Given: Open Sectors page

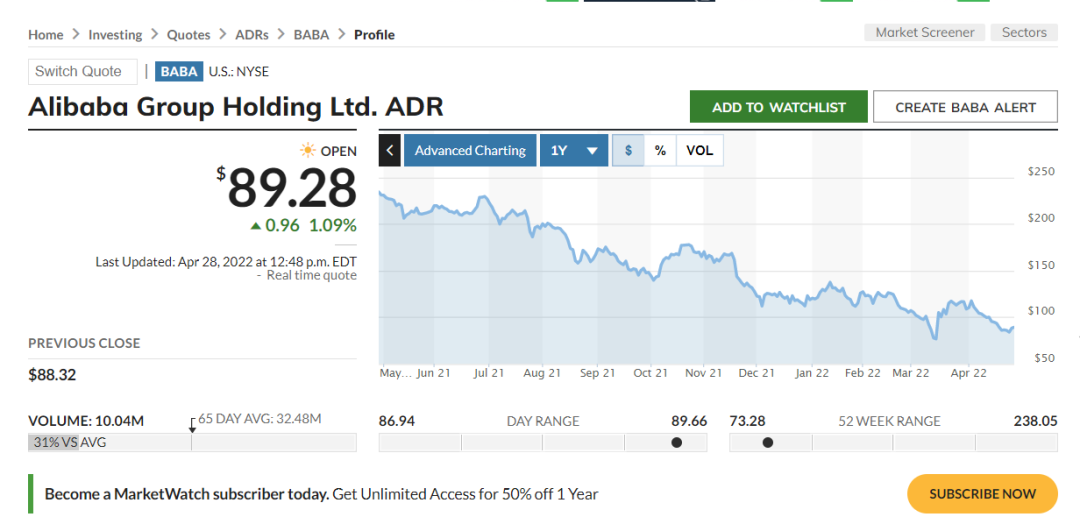Looking at the screenshot, I should point(1024,32).
